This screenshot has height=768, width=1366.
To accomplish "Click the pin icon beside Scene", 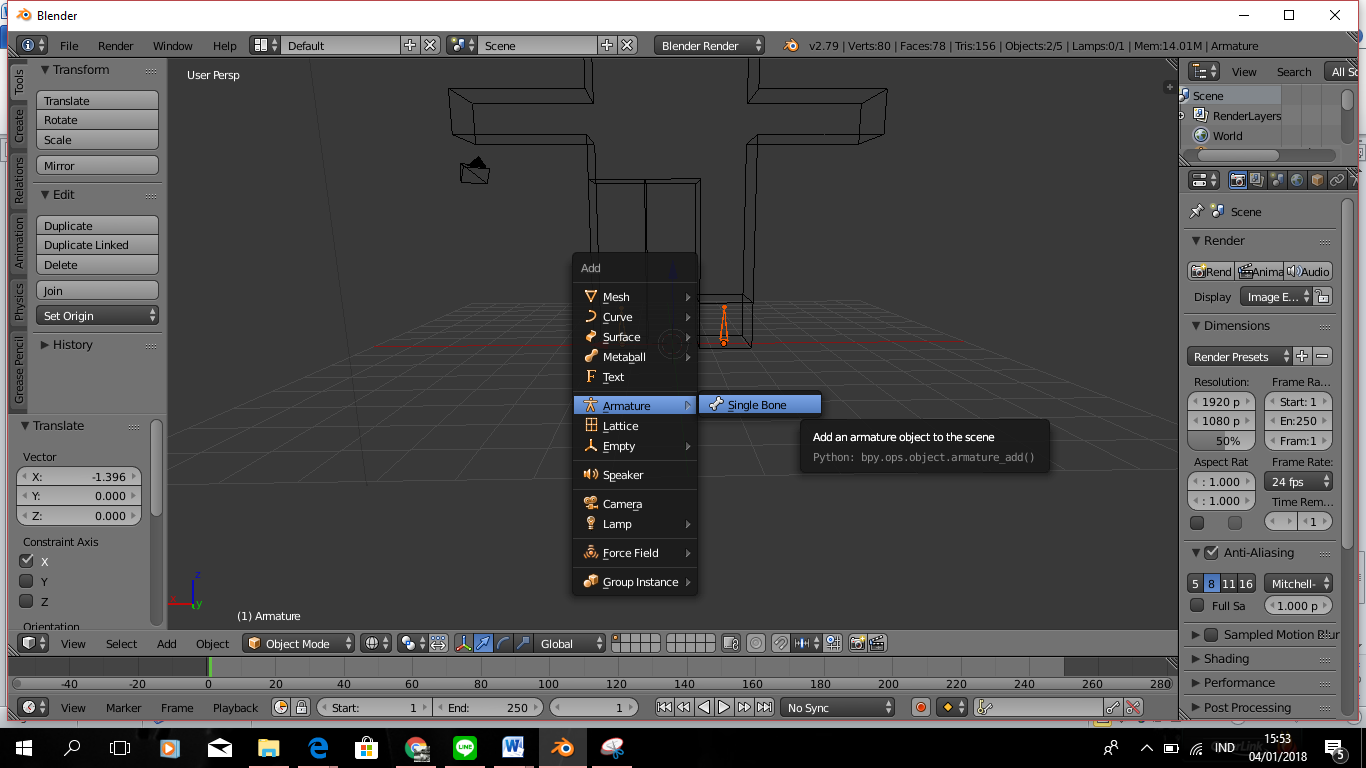I will click(x=1196, y=212).
